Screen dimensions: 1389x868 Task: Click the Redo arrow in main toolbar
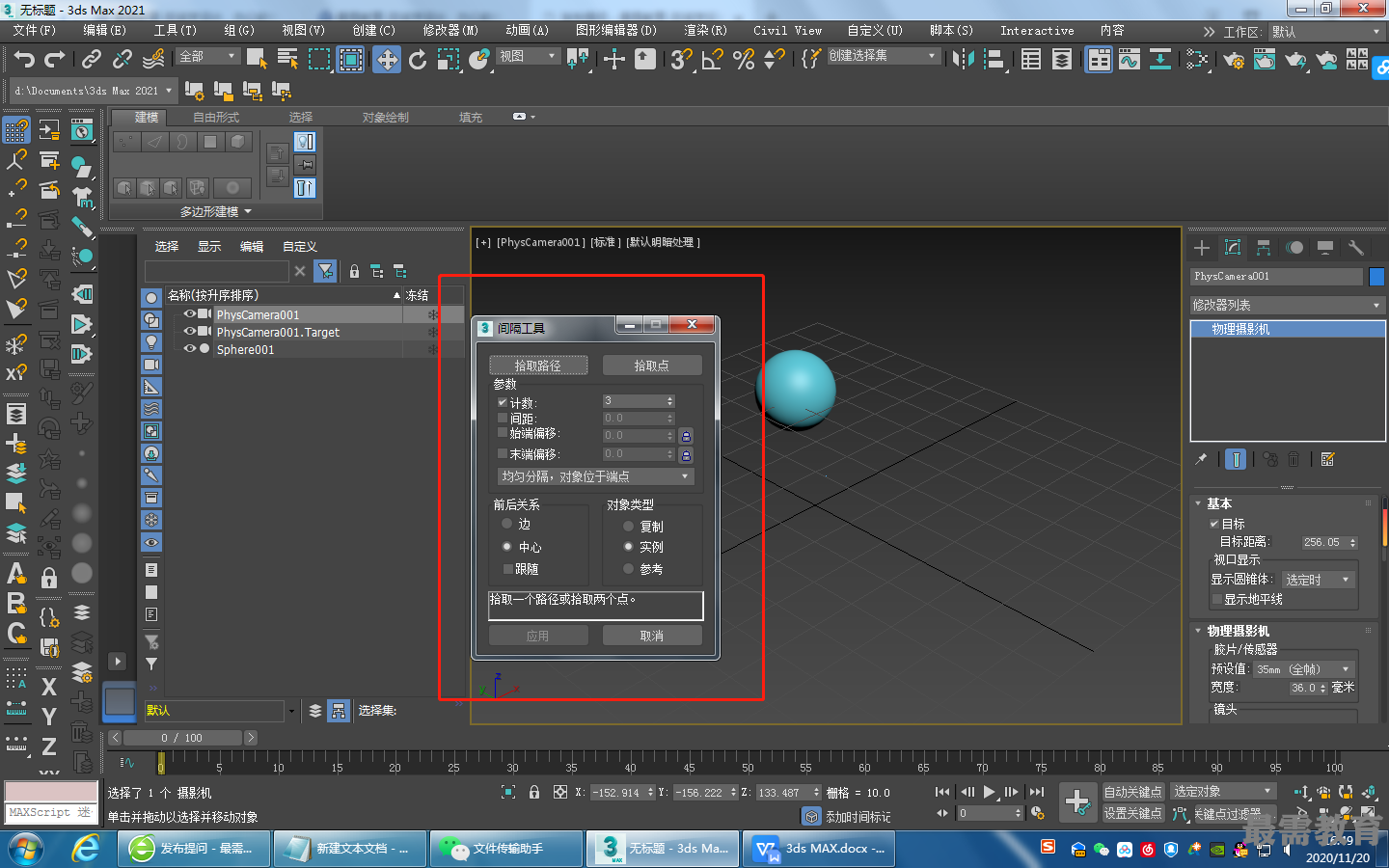click(55, 60)
